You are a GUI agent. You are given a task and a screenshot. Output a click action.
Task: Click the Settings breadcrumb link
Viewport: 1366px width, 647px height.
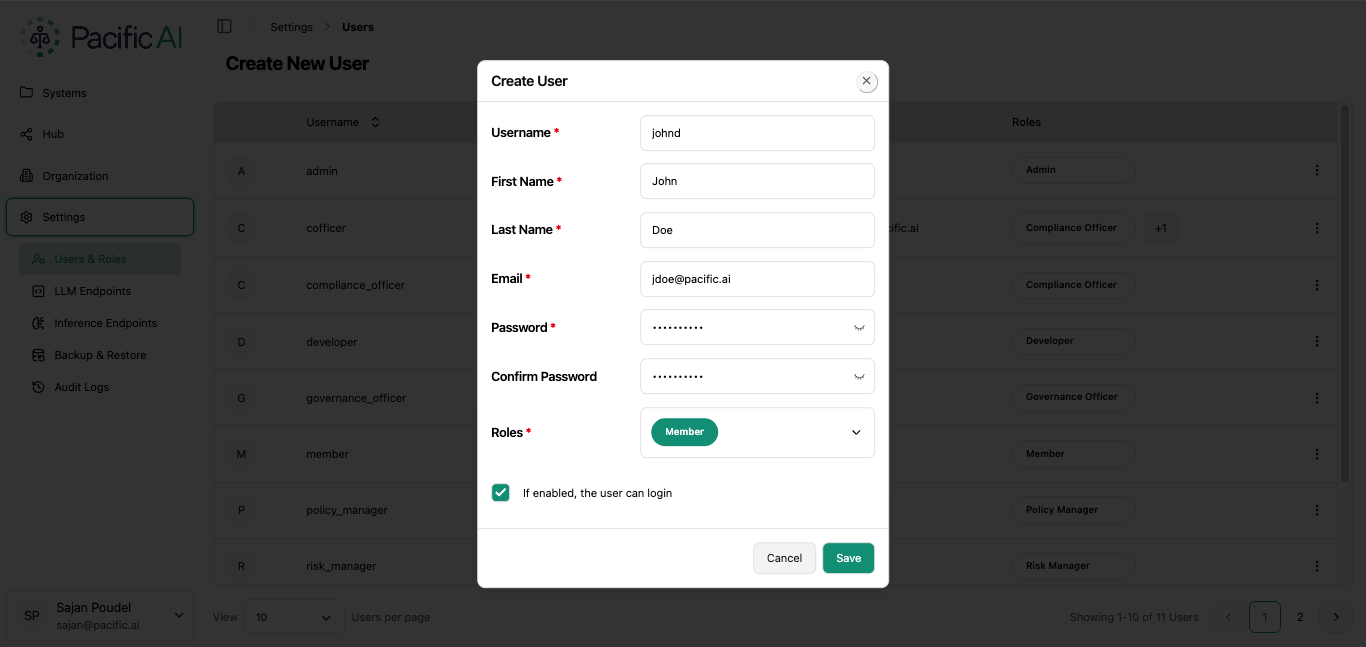(290, 27)
